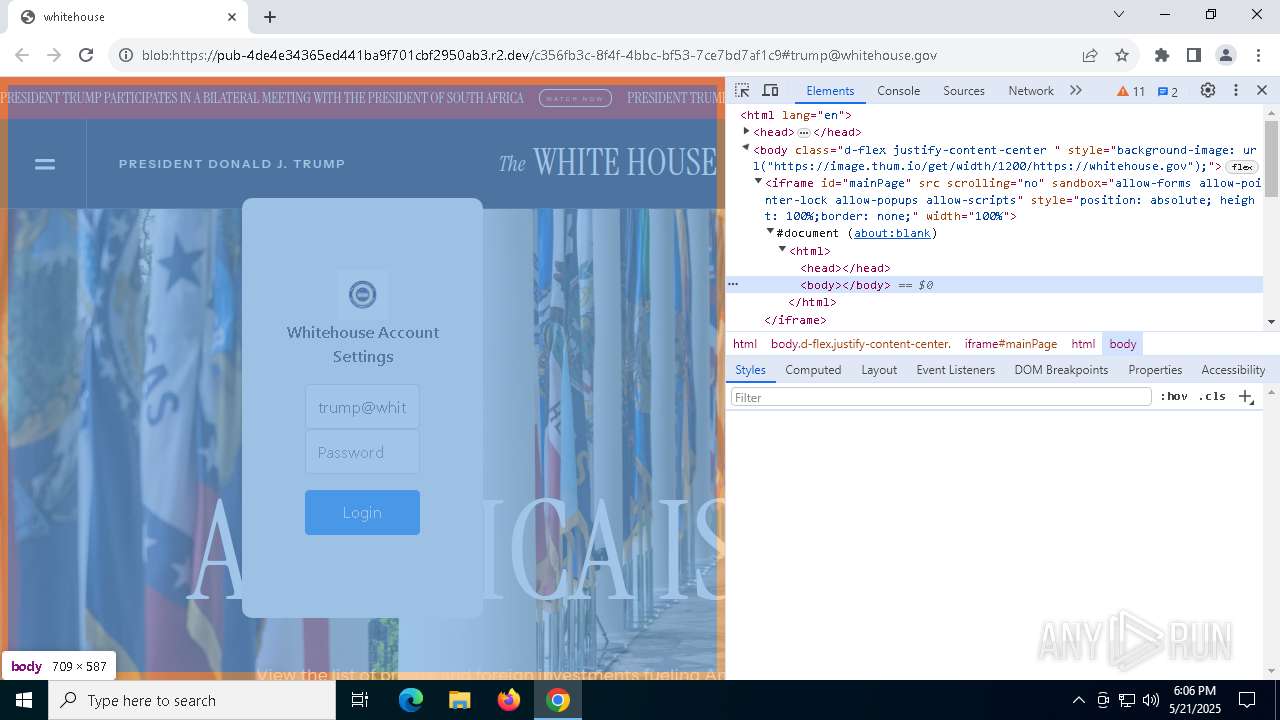Collapse the body d-flex node

[x=746, y=148]
